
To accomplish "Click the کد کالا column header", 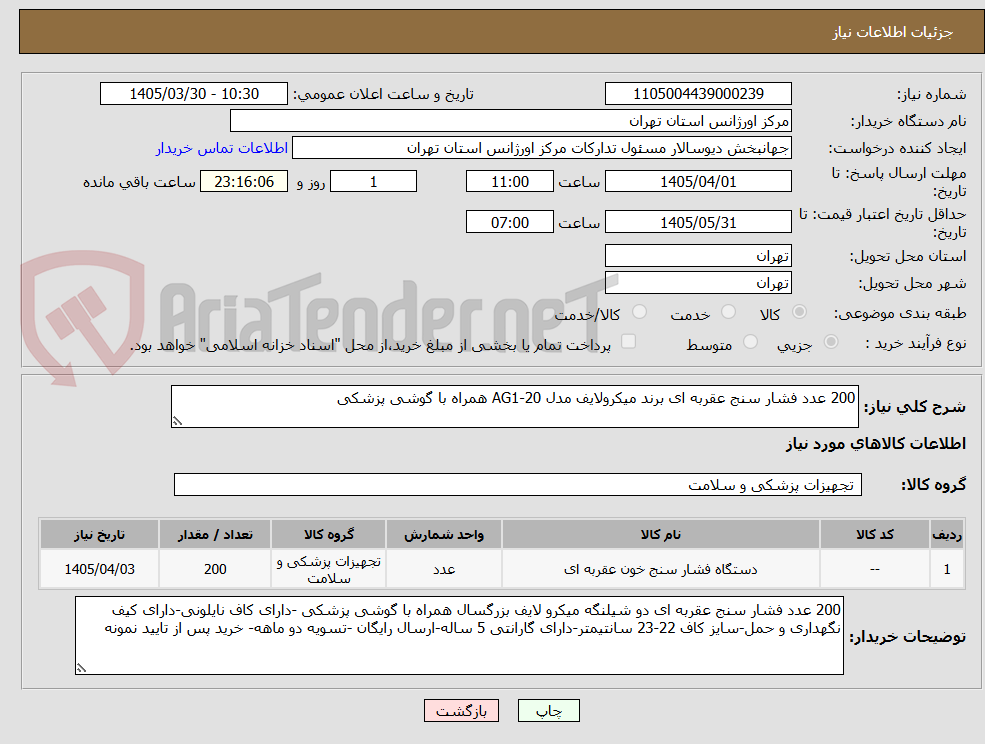I will pos(874,534).
